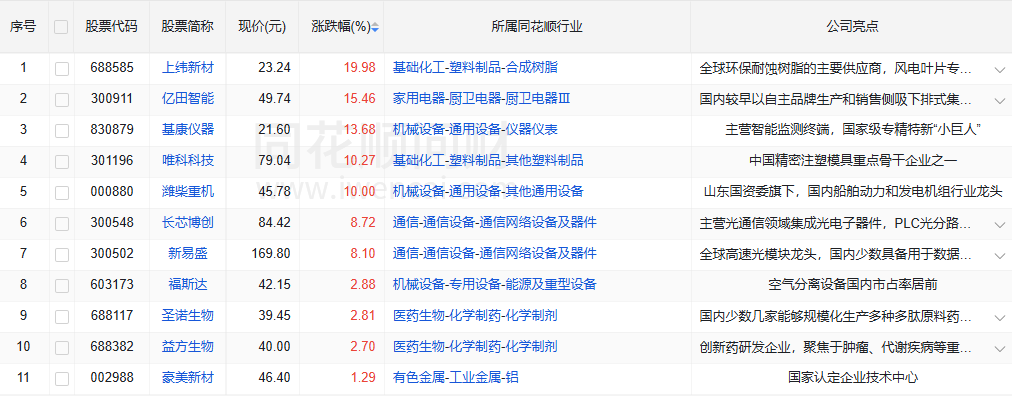The width and height of the screenshot is (1012, 396).
Task: Expand the 新易盛 highlight chevron
Action: coord(1000,255)
